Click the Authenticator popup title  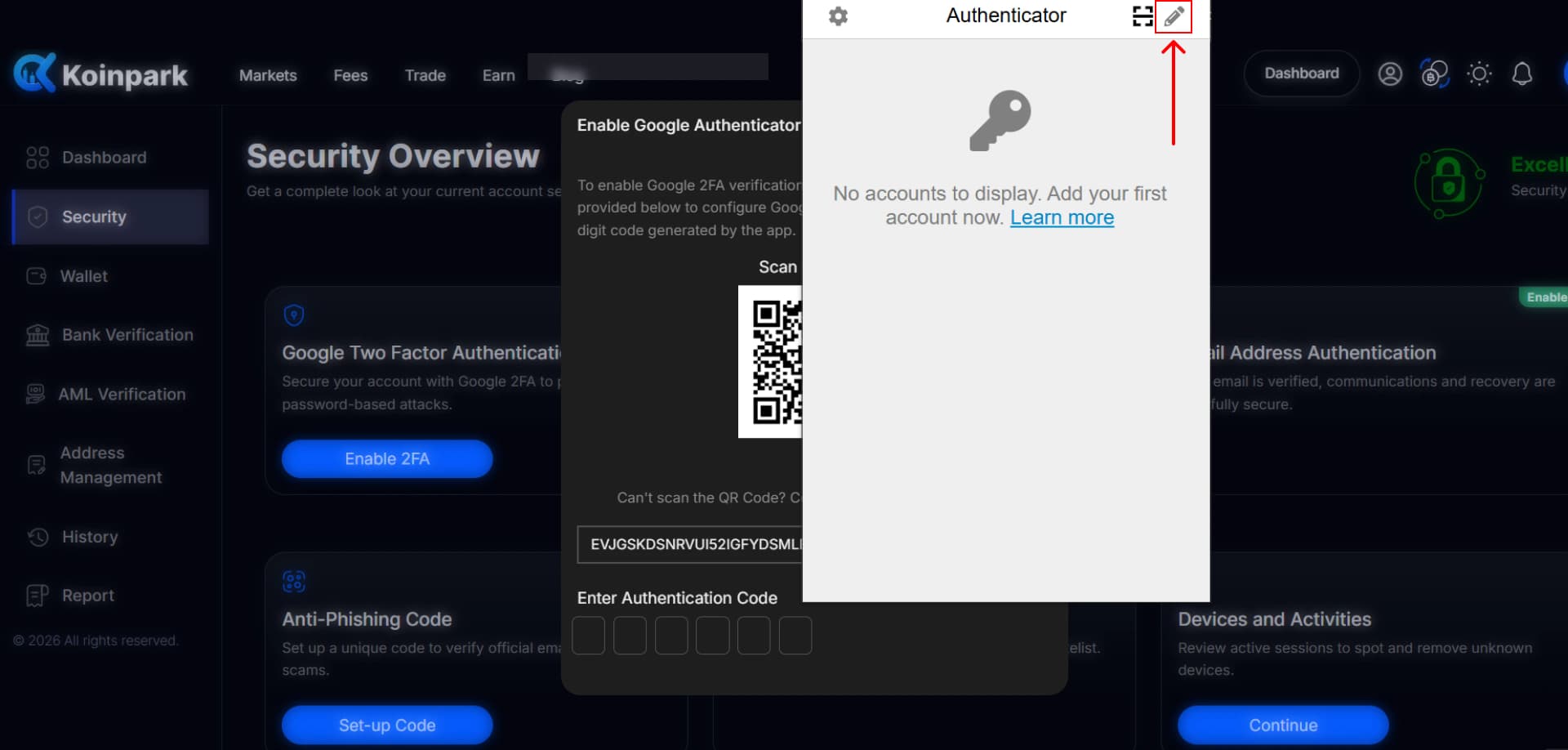tap(1006, 16)
